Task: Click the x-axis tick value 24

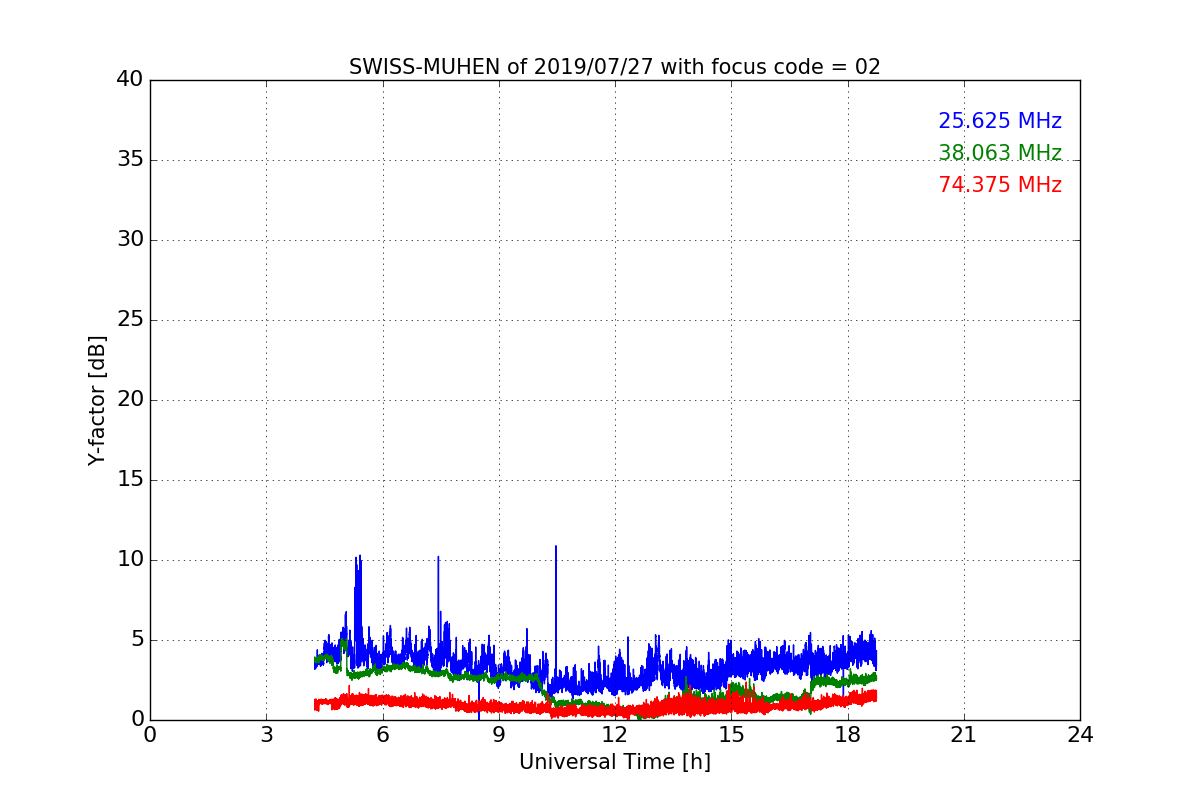Action: tap(1080, 735)
